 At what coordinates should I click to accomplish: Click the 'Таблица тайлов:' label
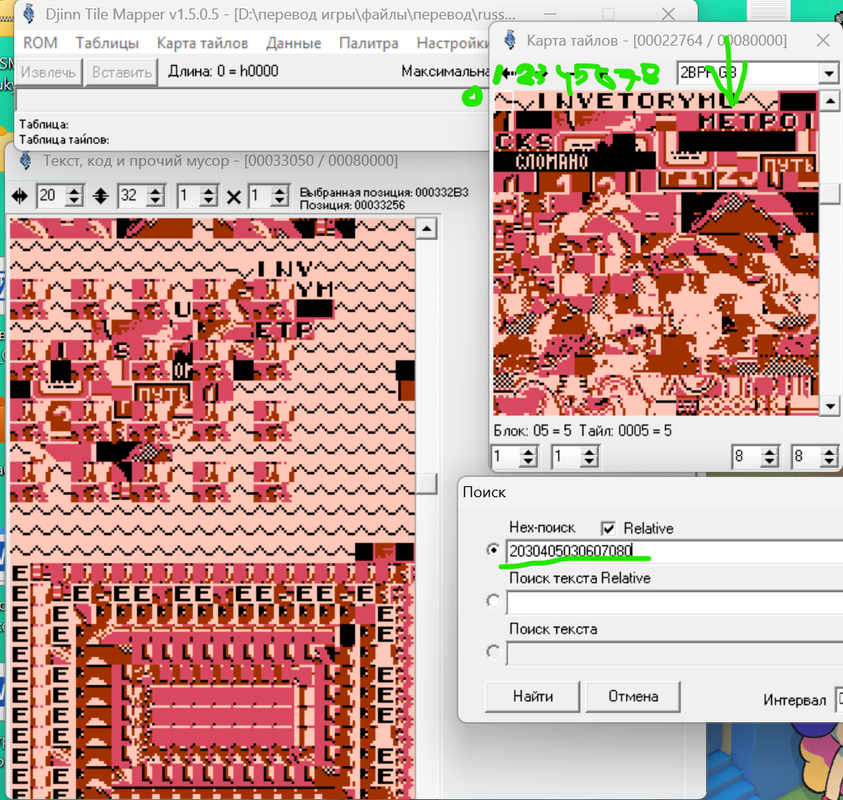coord(64,139)
